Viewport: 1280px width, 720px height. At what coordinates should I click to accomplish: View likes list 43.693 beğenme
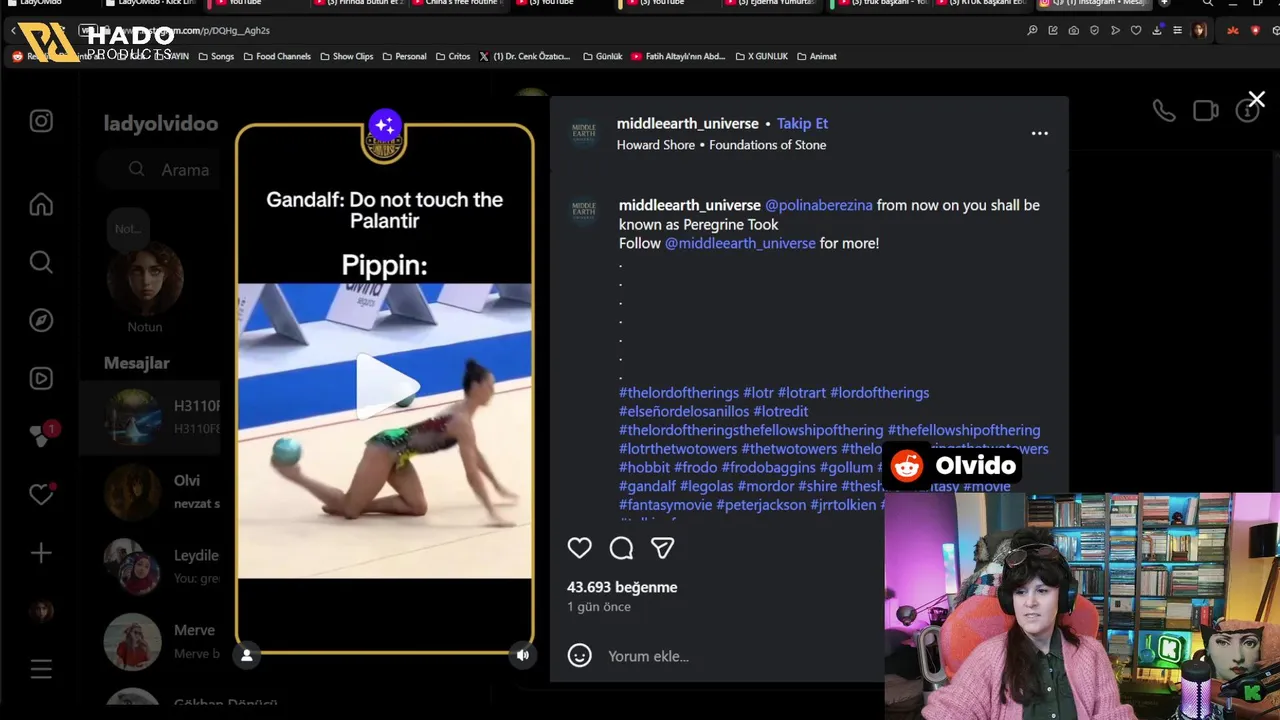pyautogui.click(x=622, y=587)
